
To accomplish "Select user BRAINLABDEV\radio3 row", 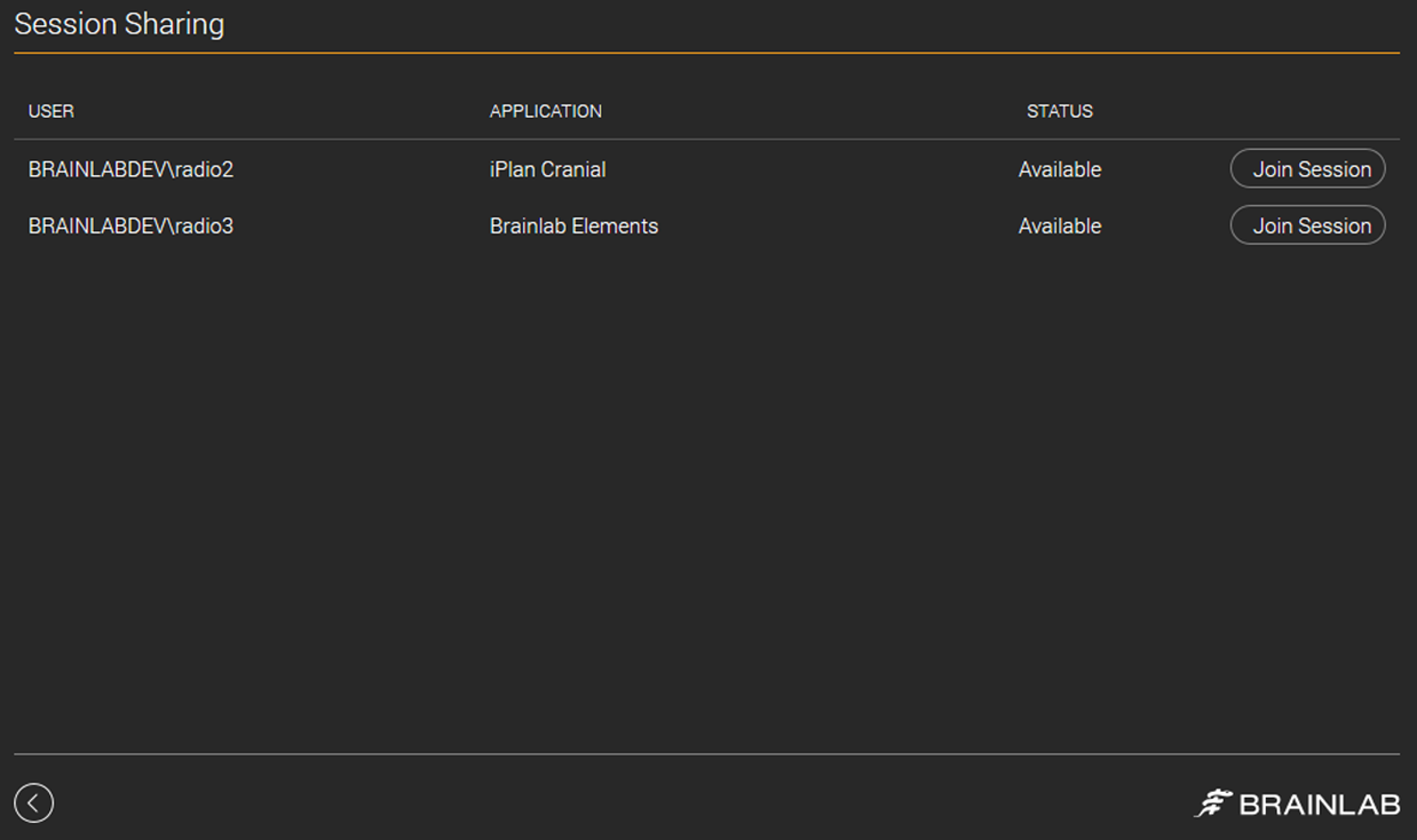I will 130,227.
